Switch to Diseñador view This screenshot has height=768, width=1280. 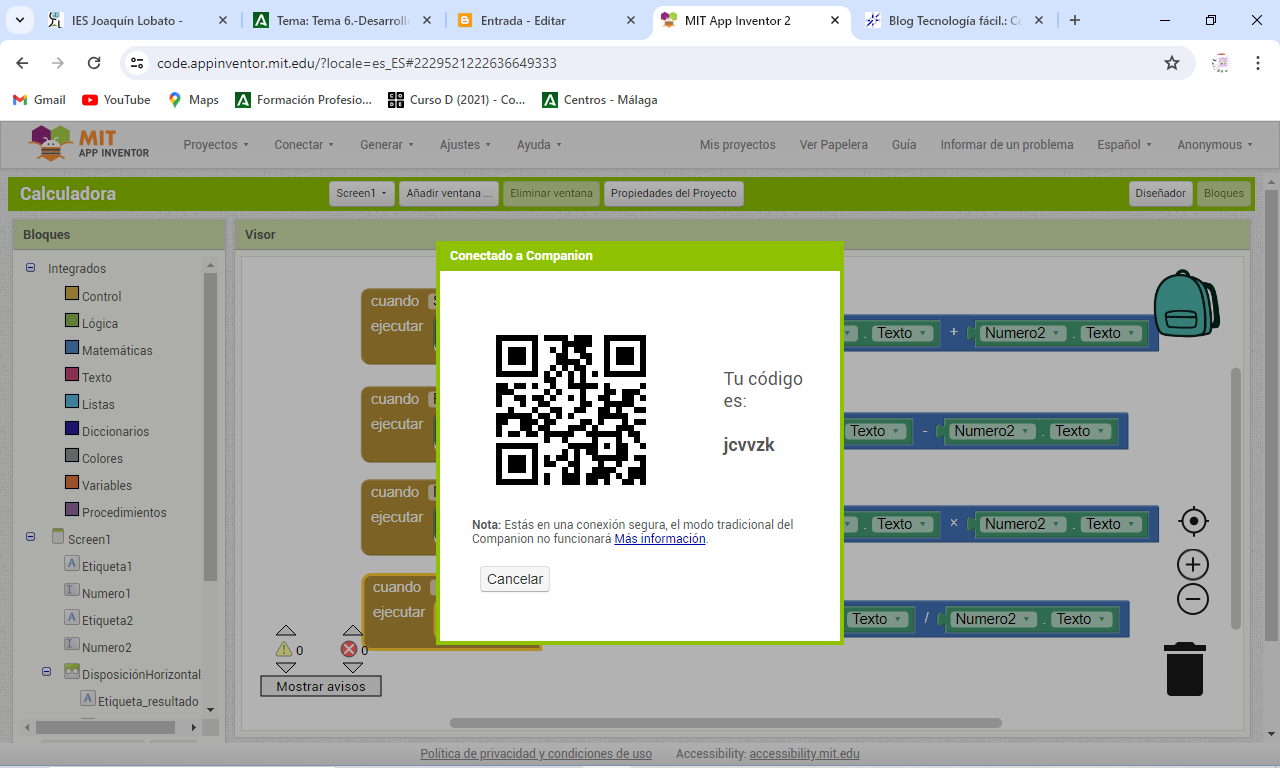point(1160,193)
